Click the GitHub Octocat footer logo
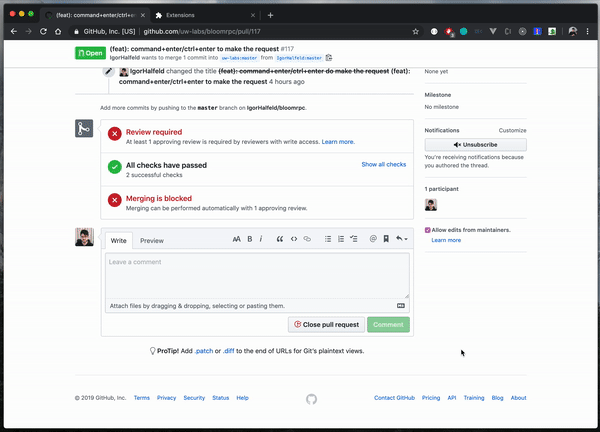The height and width of the screenshot is (432, 600). click(311, 399)
